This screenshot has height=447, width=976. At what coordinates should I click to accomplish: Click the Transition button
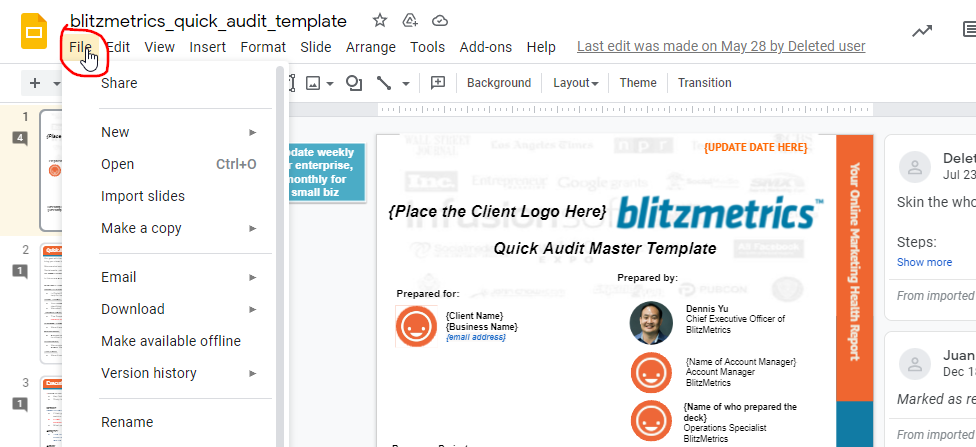coord(705,83)
